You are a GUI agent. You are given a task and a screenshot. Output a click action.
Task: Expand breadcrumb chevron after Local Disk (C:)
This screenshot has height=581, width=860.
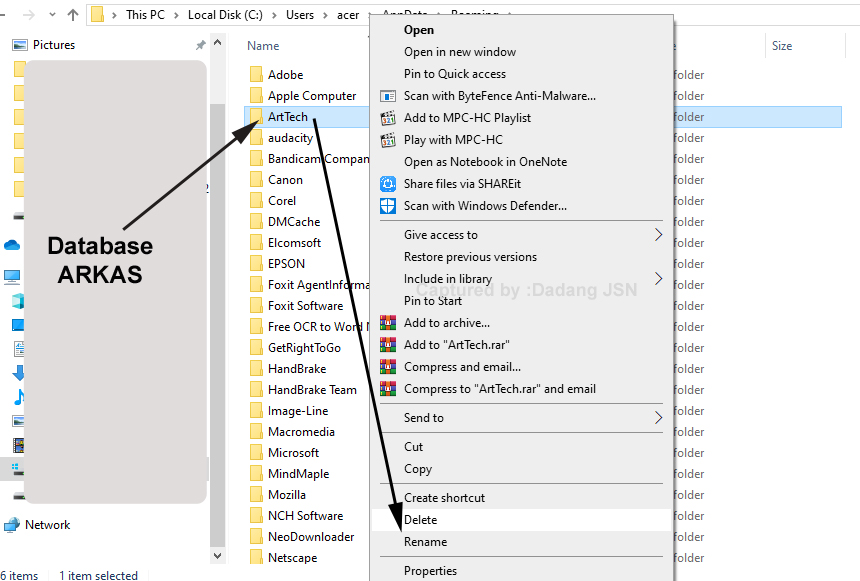click(x=274, y=15)
